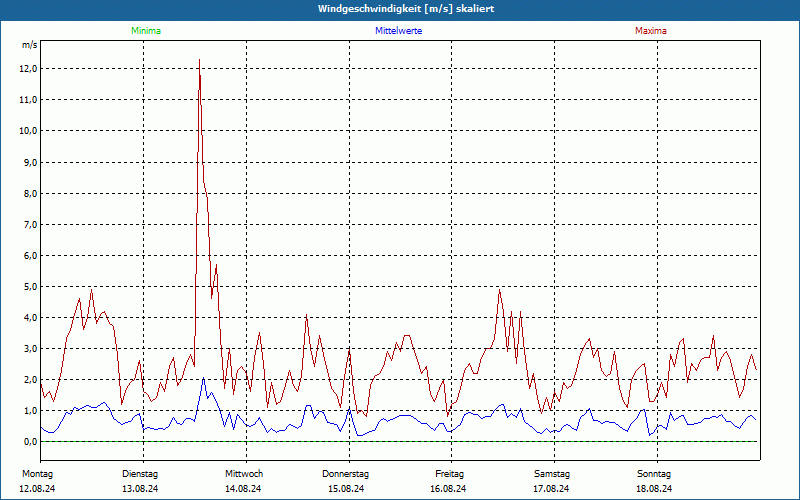Select the Dienstag 13.08.24 date label
This screenshot has width=800, height=500.
[x=140, y=481]
